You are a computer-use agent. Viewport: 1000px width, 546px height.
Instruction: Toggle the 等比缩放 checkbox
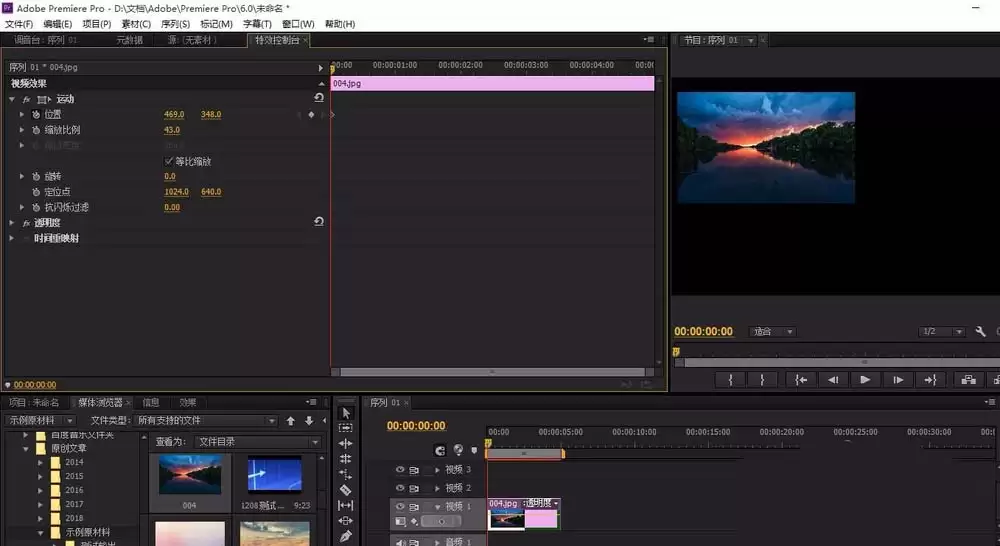pos(169,161)
